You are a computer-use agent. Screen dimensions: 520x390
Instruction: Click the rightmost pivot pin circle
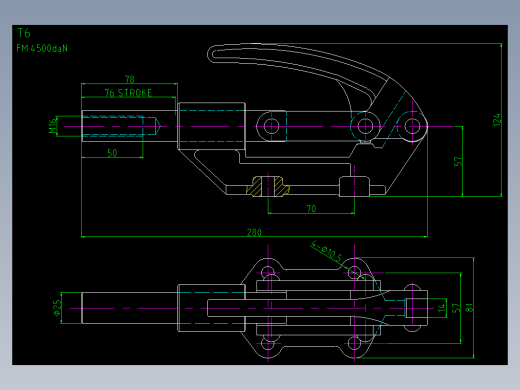[413, 126]
